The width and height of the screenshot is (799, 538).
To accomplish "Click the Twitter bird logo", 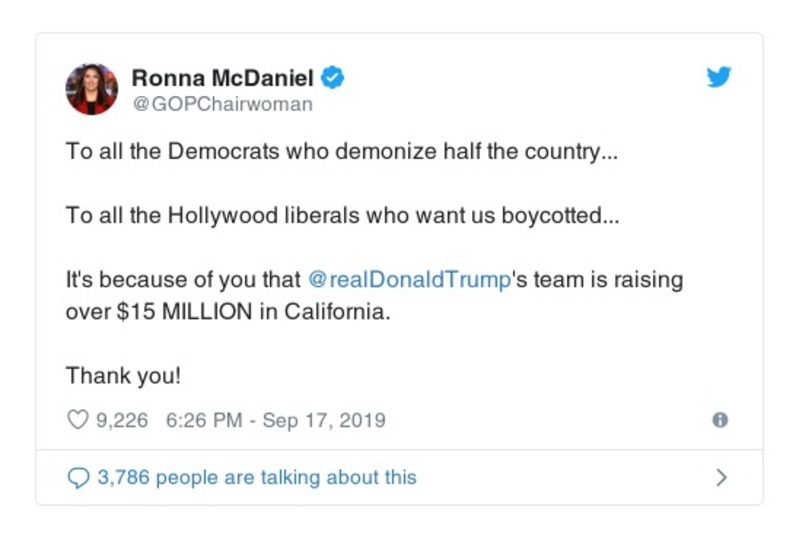I will [719, 77].
